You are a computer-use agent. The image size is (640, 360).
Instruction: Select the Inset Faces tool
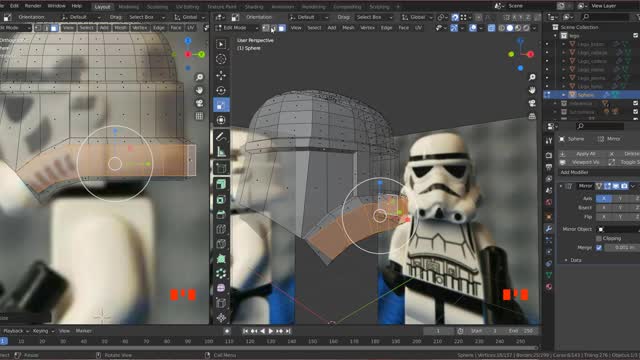click(221, 199)
